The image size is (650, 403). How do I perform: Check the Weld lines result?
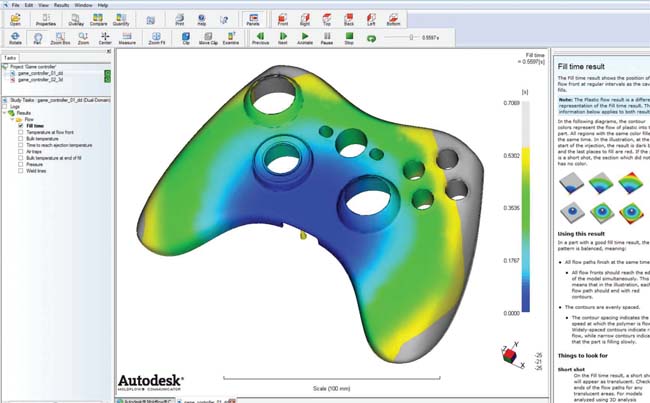[x=21, y=171]
